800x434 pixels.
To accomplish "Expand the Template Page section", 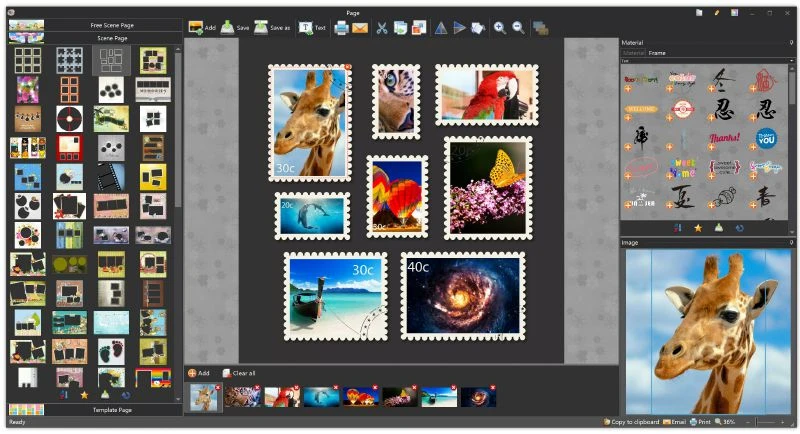I will click(x=91, y=409).
